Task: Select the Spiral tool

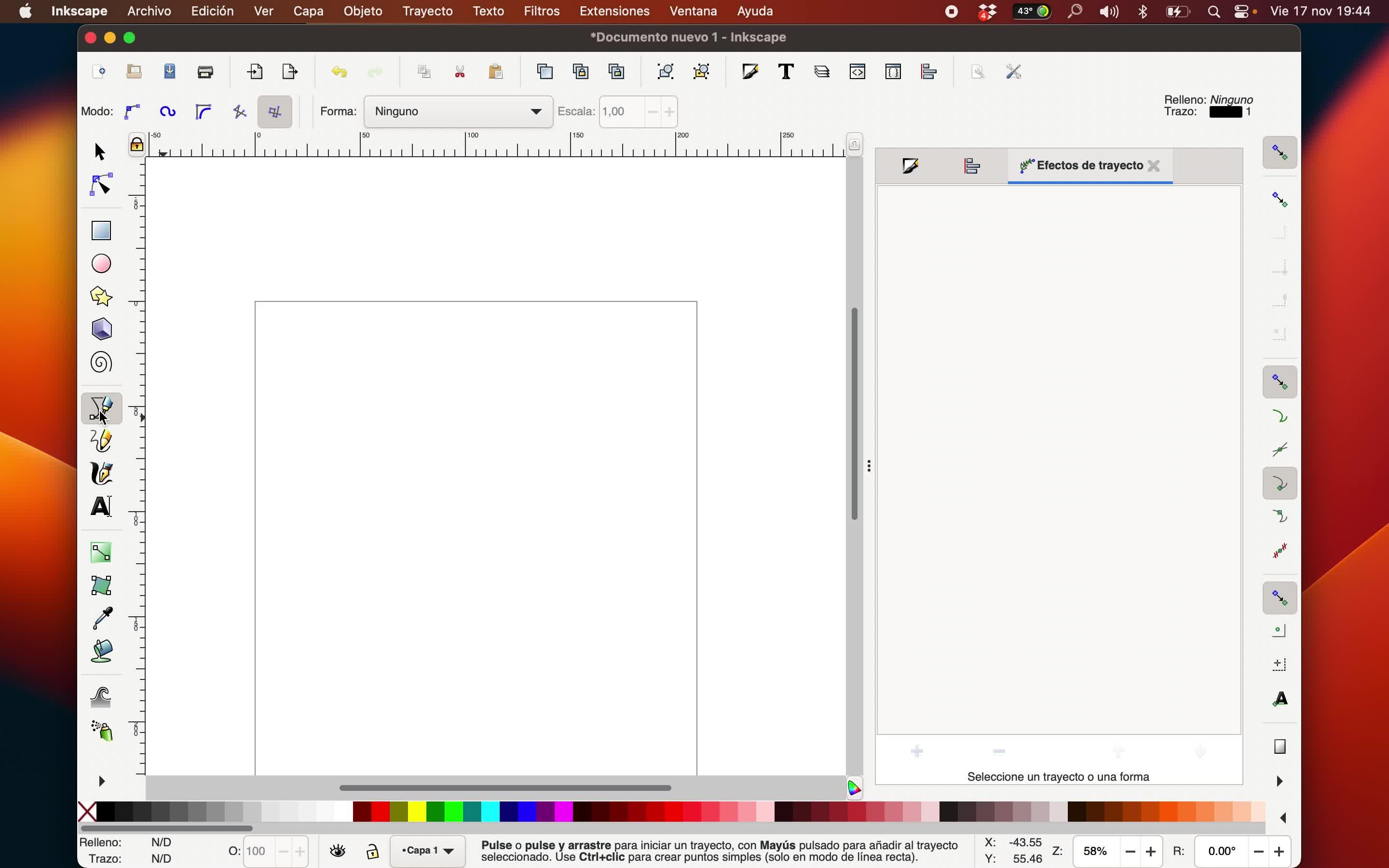Action: (102, 363)
